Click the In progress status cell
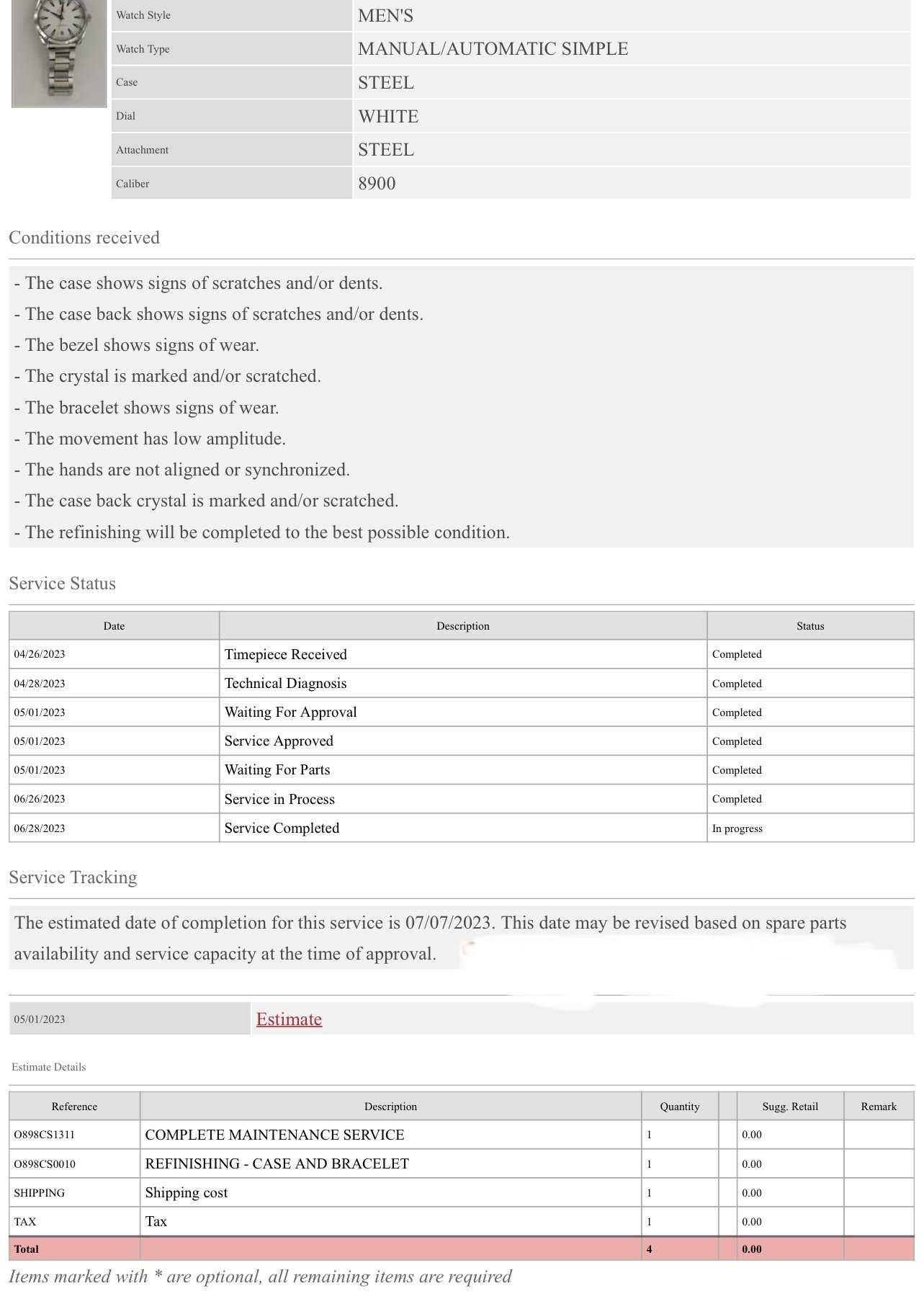The image size is (924, 1309). pyautogui.click(x=737, y=828)
